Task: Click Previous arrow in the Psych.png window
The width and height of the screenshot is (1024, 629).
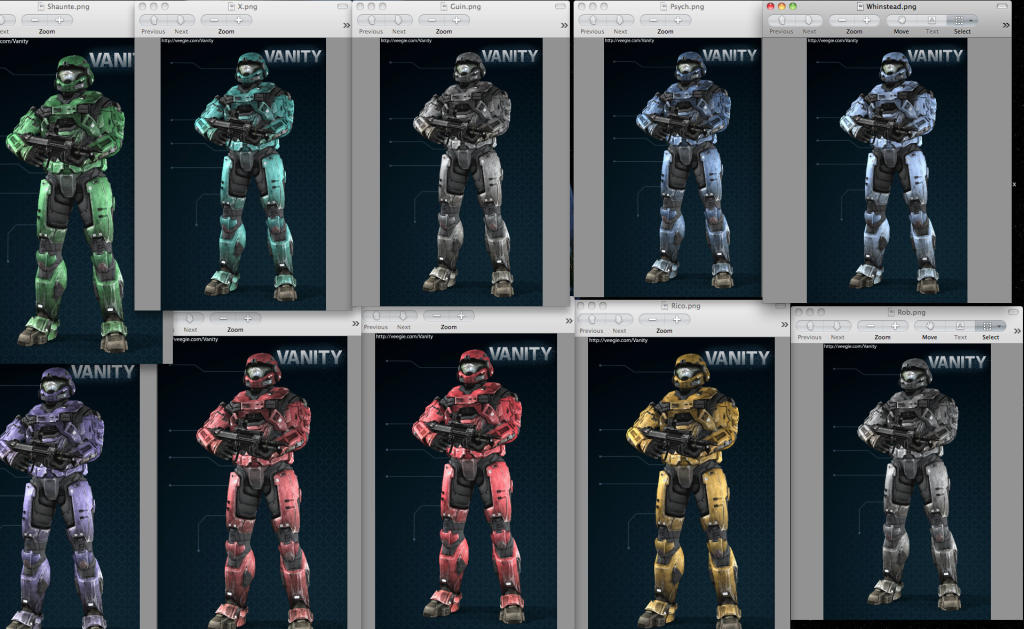Action: coord(592,20)
